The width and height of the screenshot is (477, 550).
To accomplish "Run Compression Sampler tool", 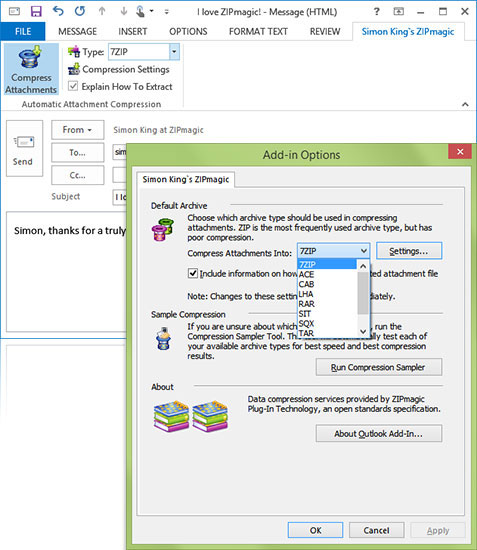I will pos(379,367).
